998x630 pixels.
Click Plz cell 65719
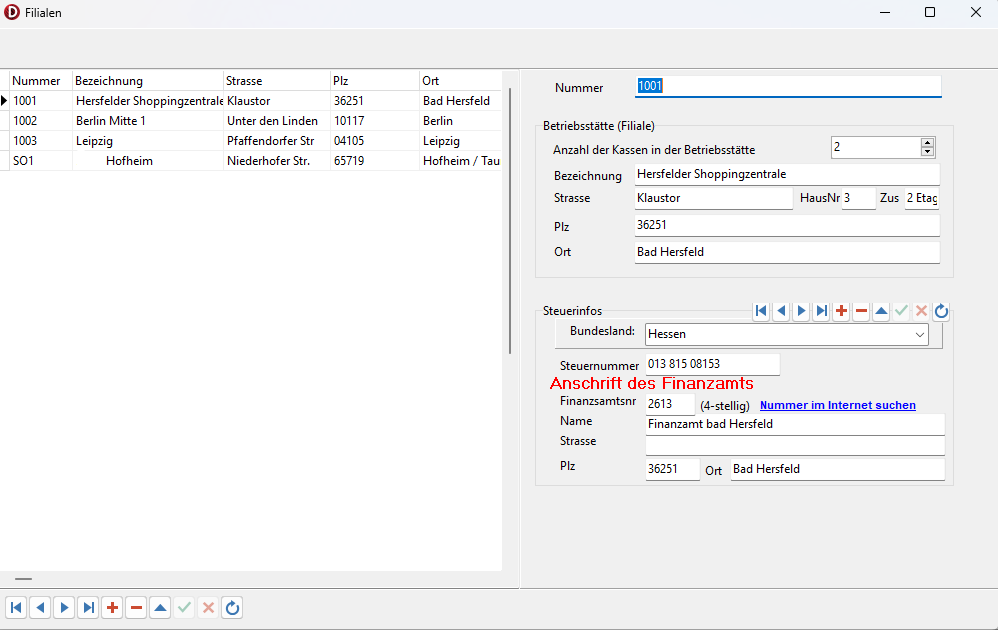[375, 161]
